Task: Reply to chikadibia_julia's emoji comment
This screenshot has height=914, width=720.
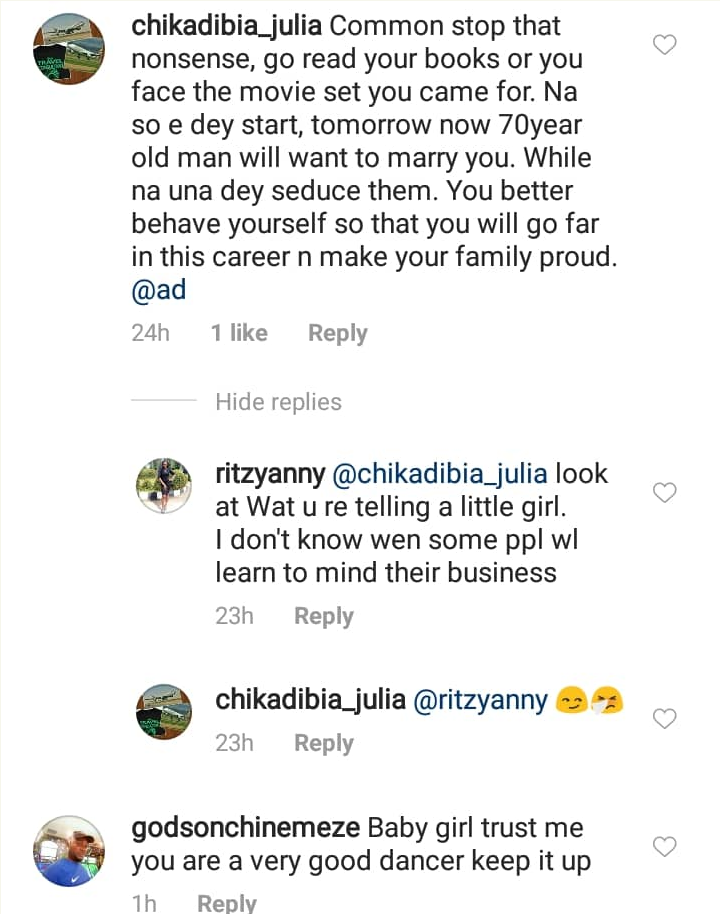Action: tap(323, 743)
